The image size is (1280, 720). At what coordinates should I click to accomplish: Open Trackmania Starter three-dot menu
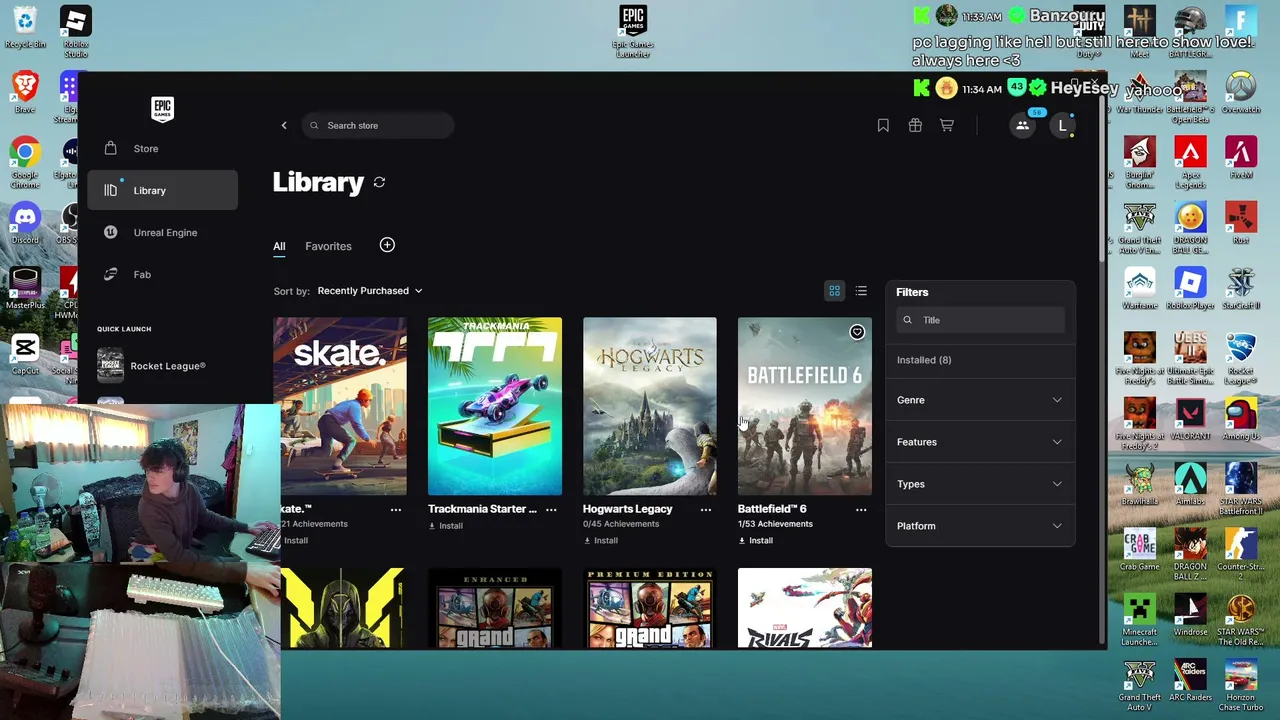point(551,509)
